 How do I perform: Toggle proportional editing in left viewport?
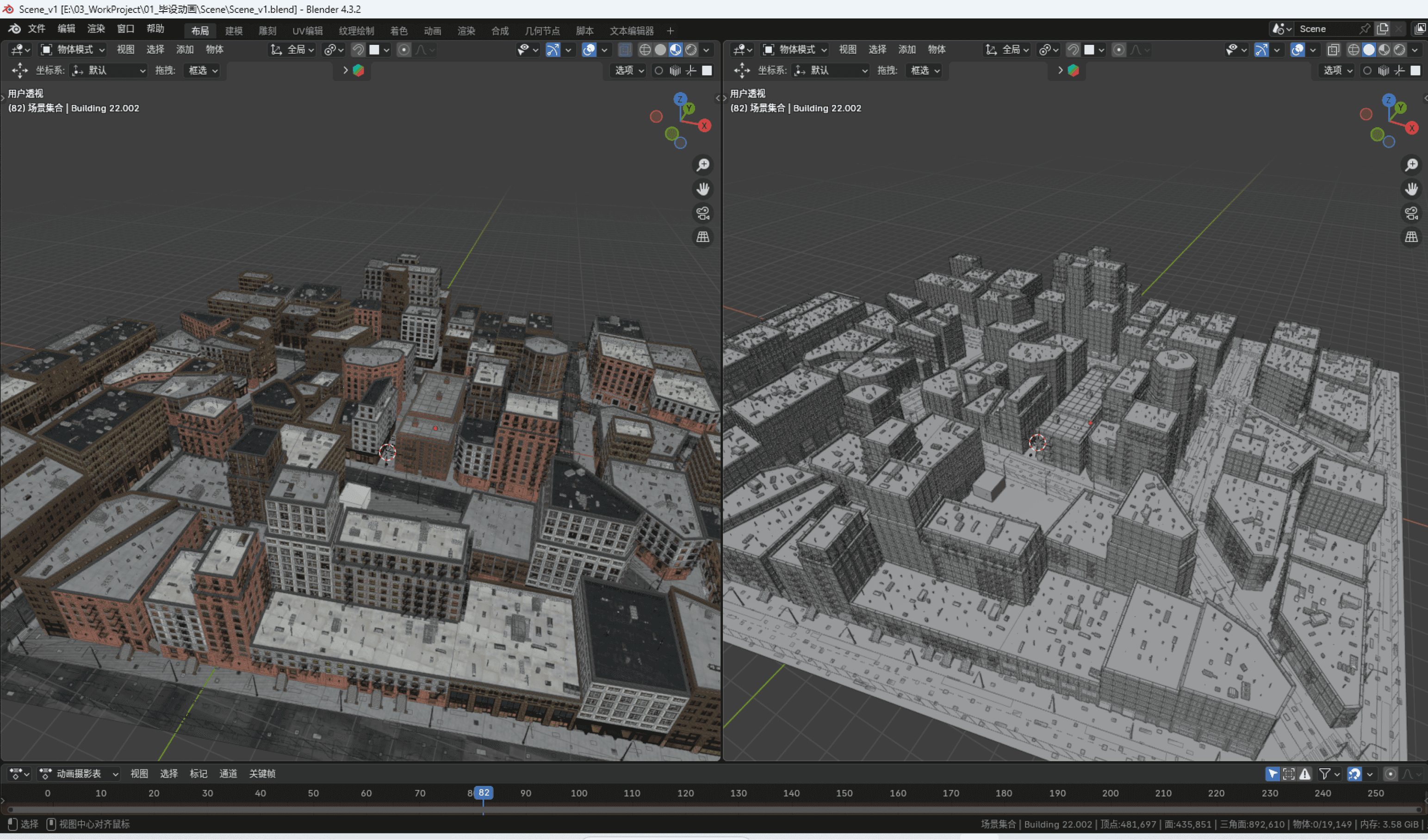[x=404, y=50]
